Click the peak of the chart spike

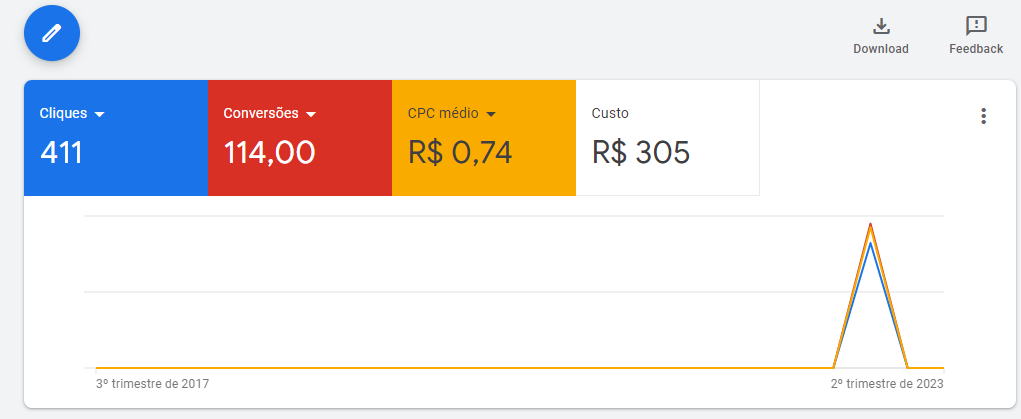click(871, 225)
